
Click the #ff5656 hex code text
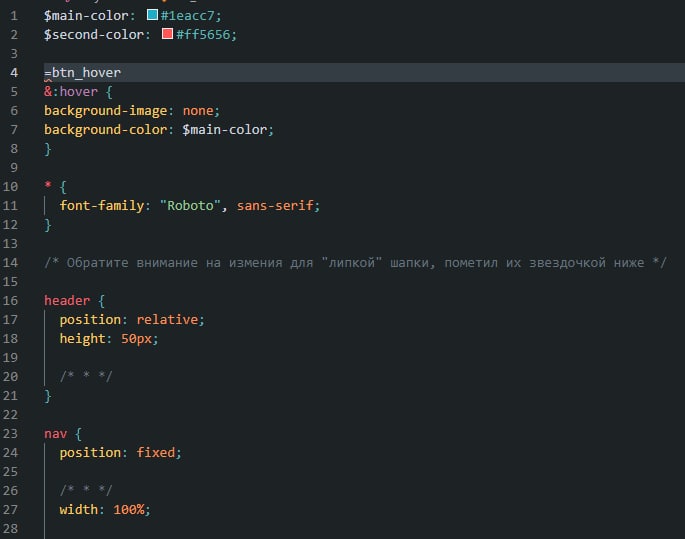(204, 35)
